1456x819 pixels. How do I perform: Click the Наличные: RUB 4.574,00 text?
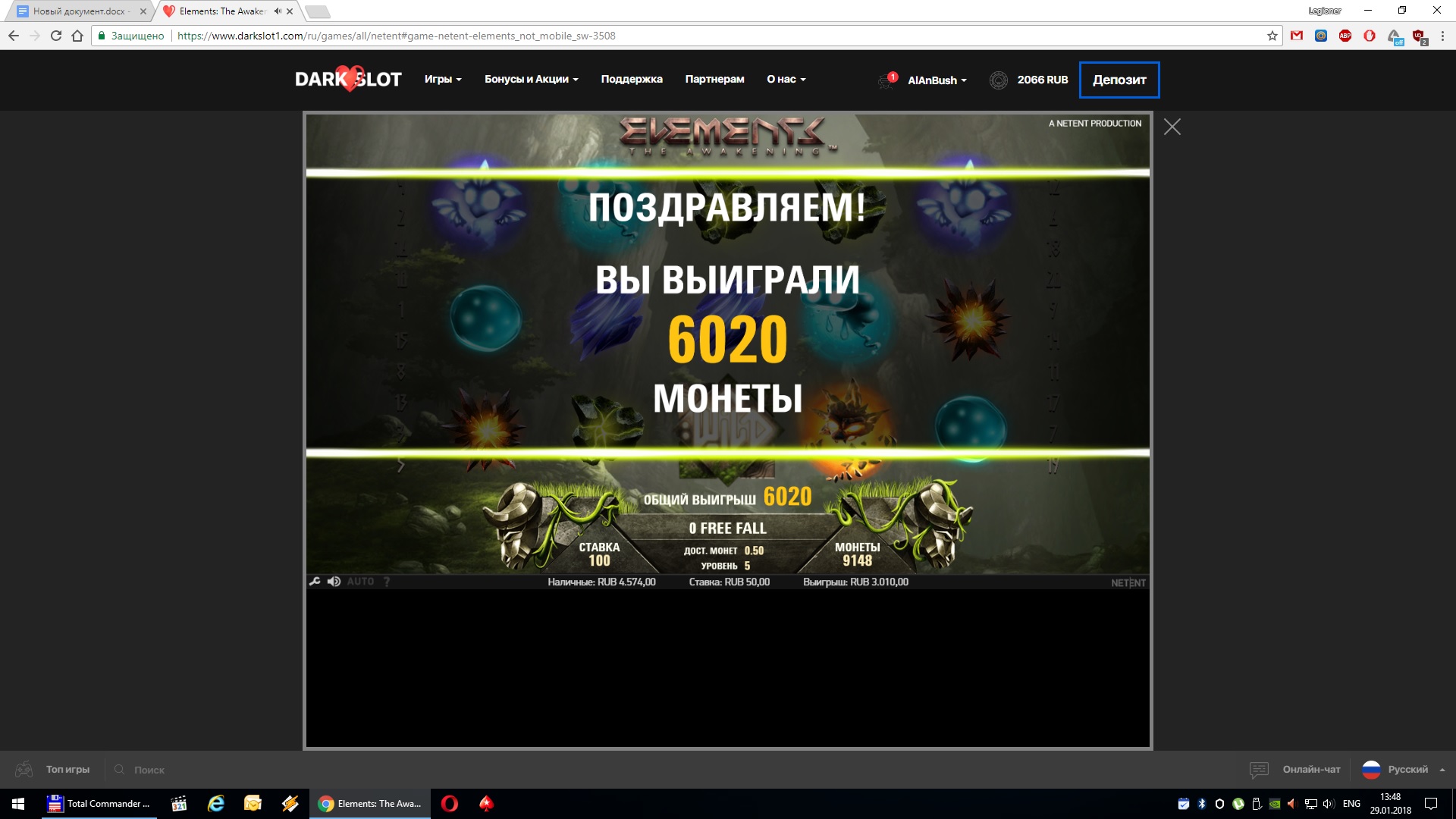coord(601,582)
